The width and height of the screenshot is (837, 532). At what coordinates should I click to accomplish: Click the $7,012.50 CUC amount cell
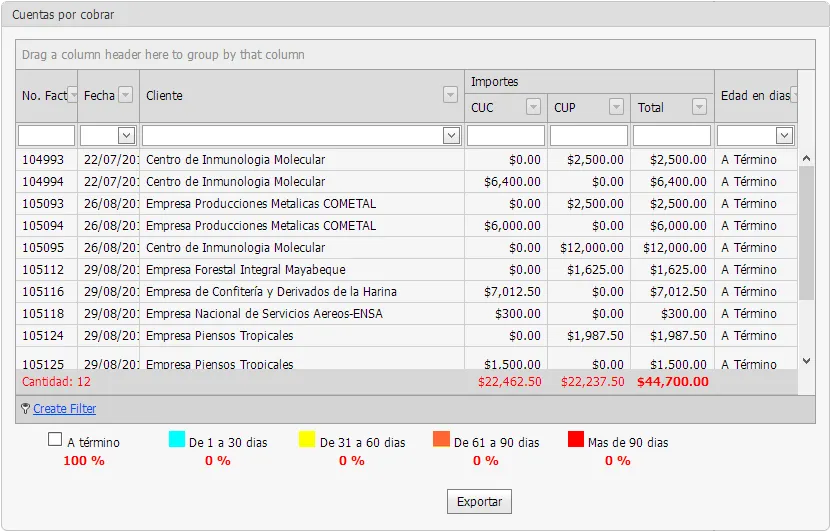[x=512, y=291]
